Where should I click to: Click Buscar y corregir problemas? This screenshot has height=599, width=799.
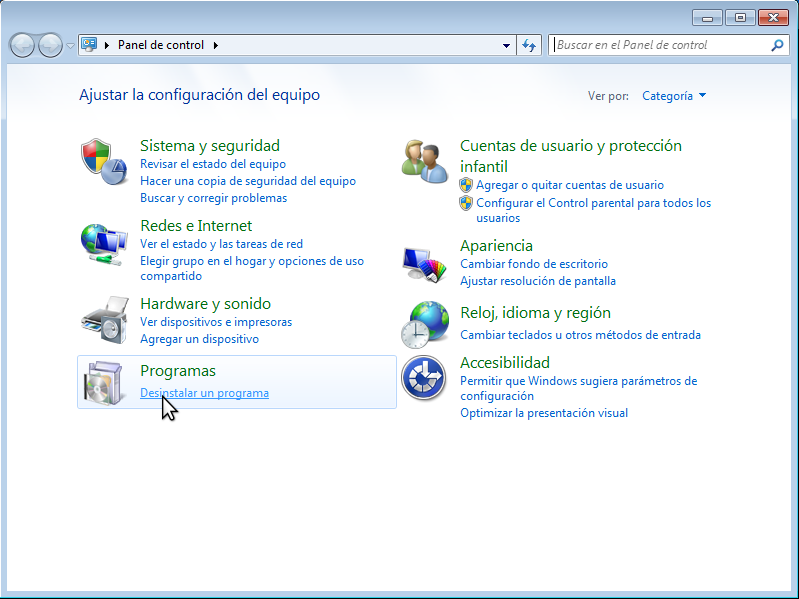tap(214, 198)
